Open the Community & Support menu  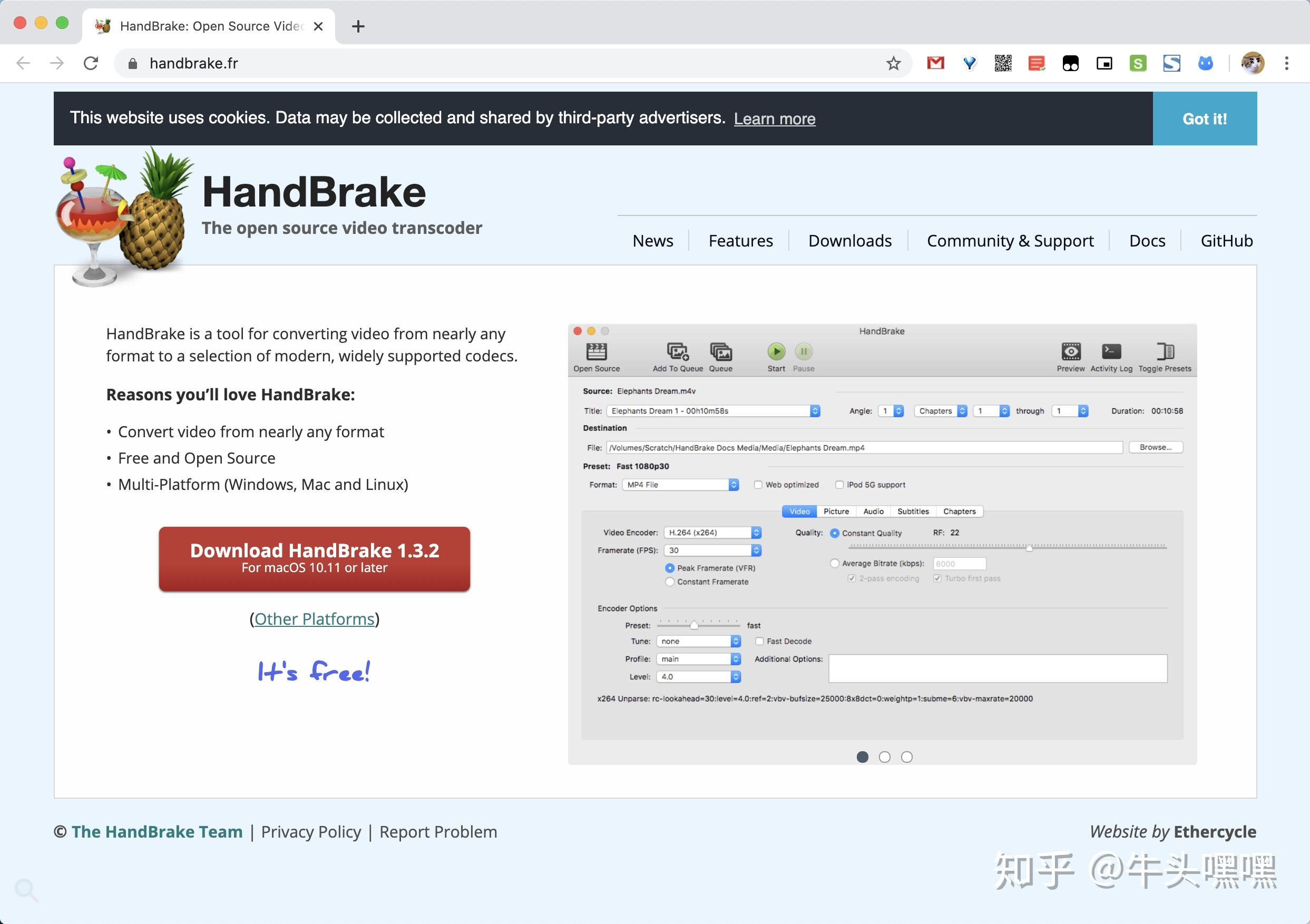coord(1011,241)
